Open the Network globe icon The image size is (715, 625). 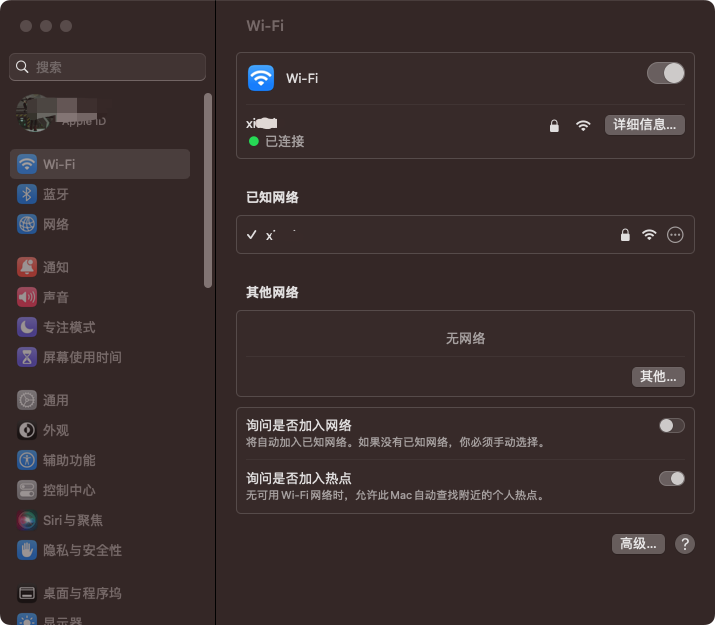click(27, 224)
